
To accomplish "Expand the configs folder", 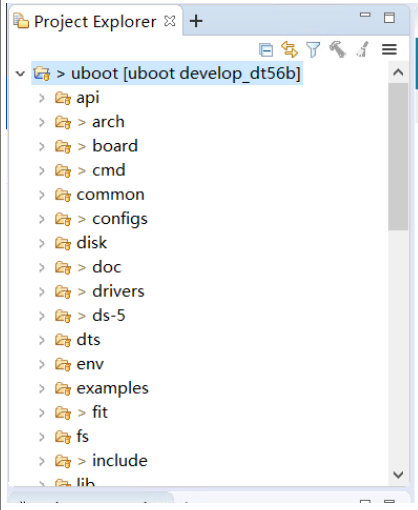I will (42, 219).
